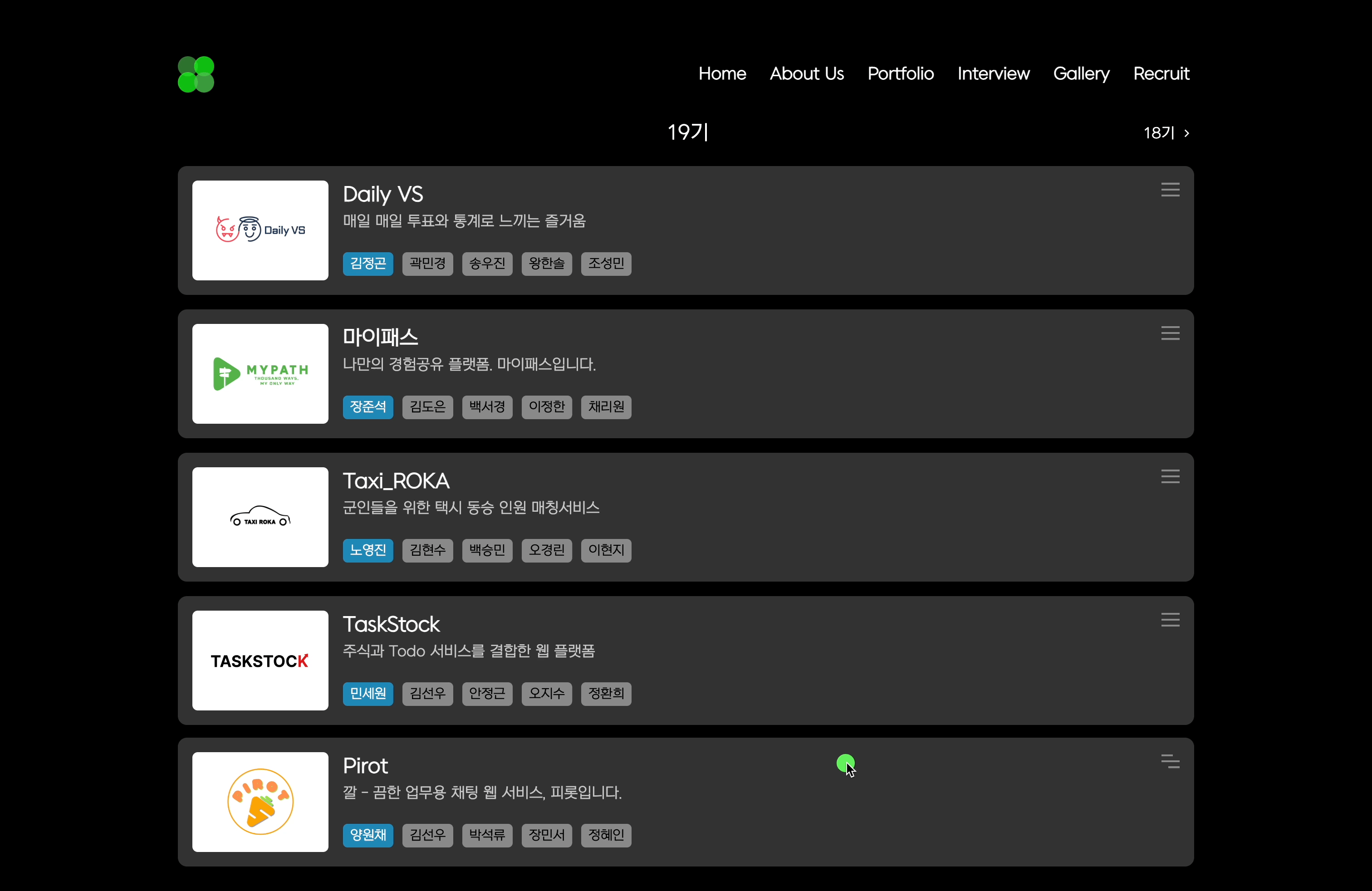Open the TaskStock project title

click(392, 625)
